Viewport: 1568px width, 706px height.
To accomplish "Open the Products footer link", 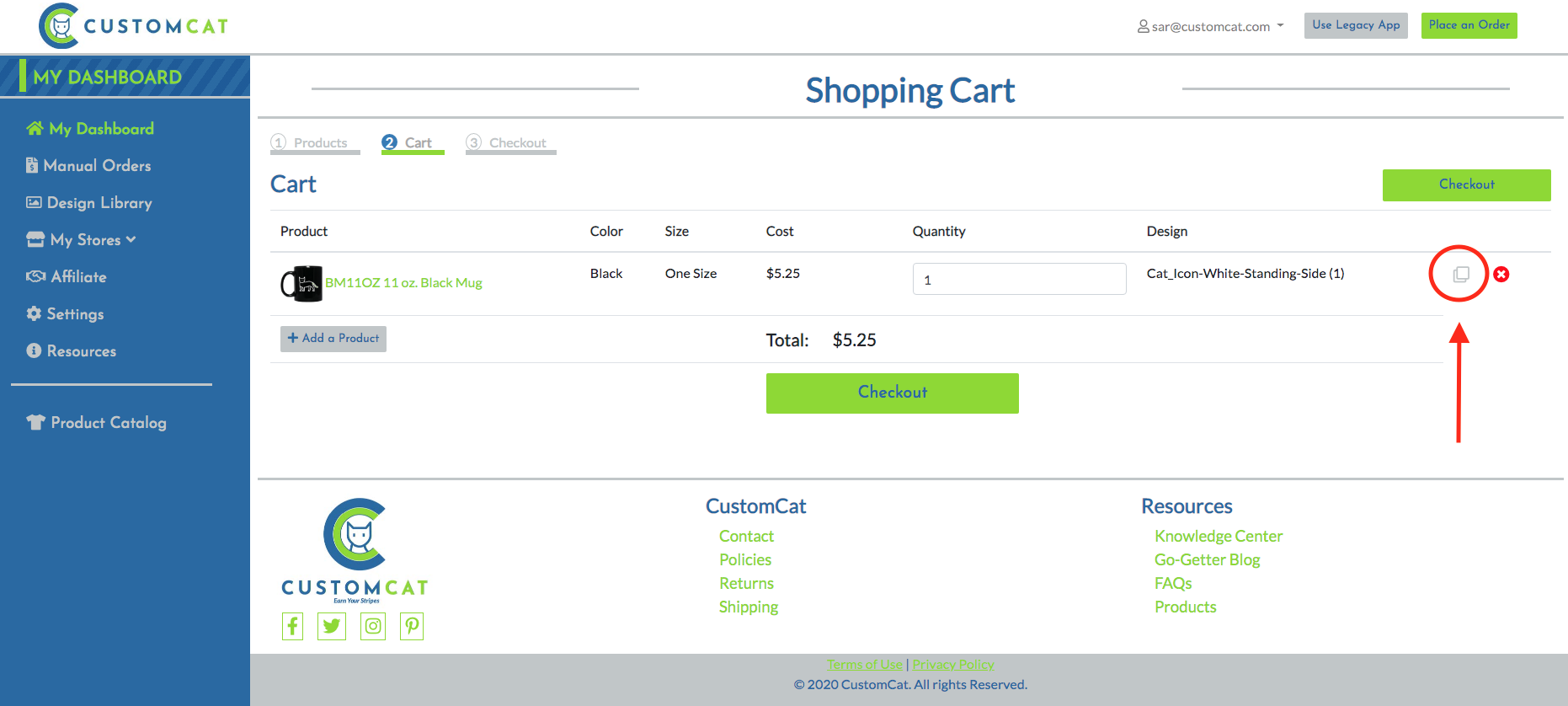I will click(x=1186, y=607).
